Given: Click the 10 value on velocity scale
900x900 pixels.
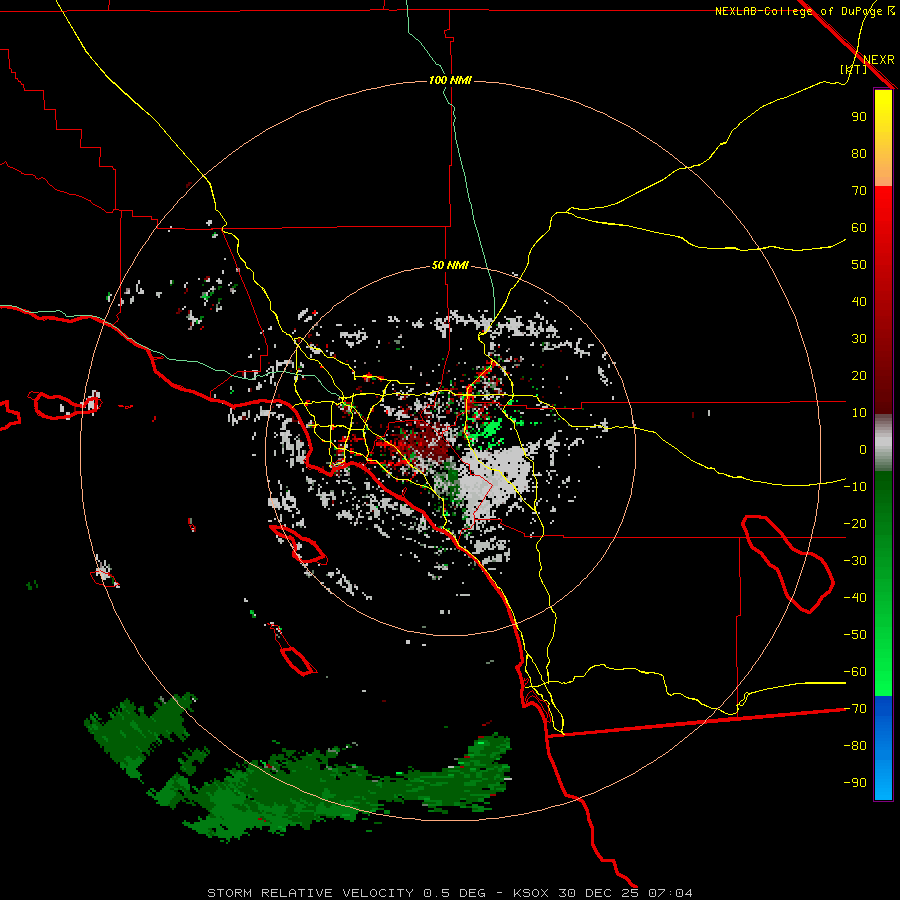Looking at the screenshot, I should point(859,413).
